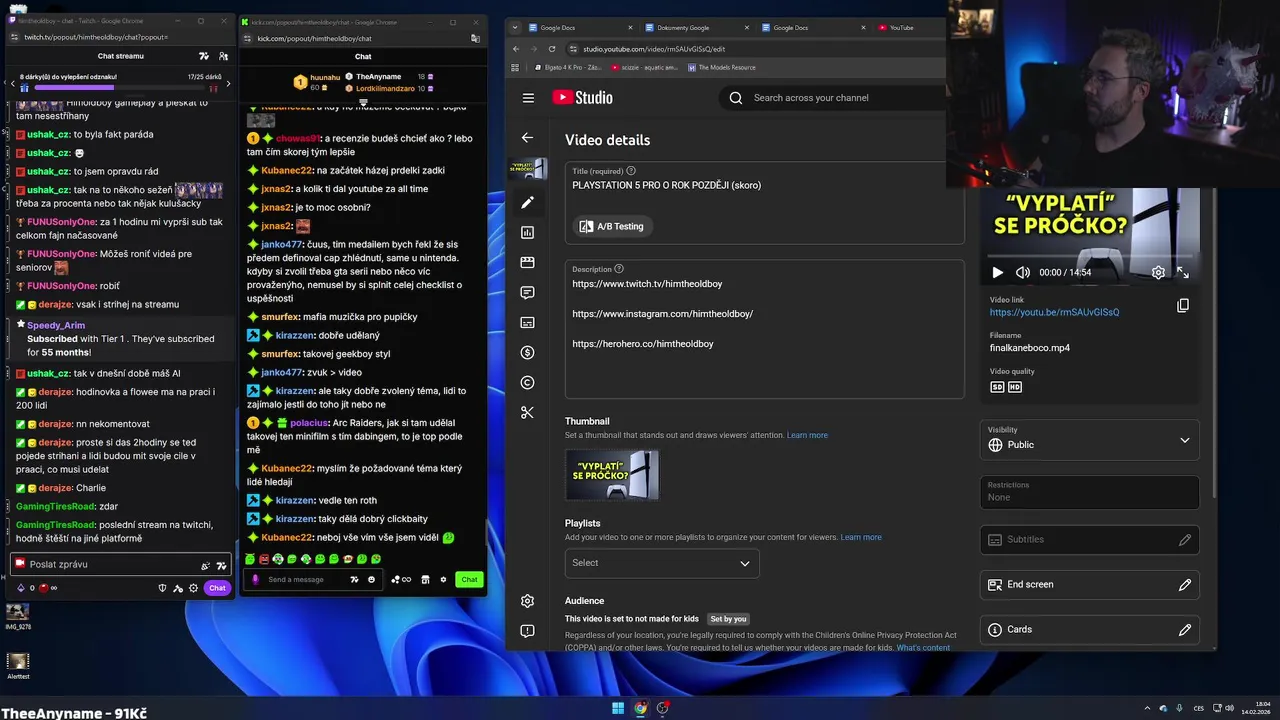Screen dimensions: 1280x720
Task: Click the Studio address bar URL
Action: point(654,48)
